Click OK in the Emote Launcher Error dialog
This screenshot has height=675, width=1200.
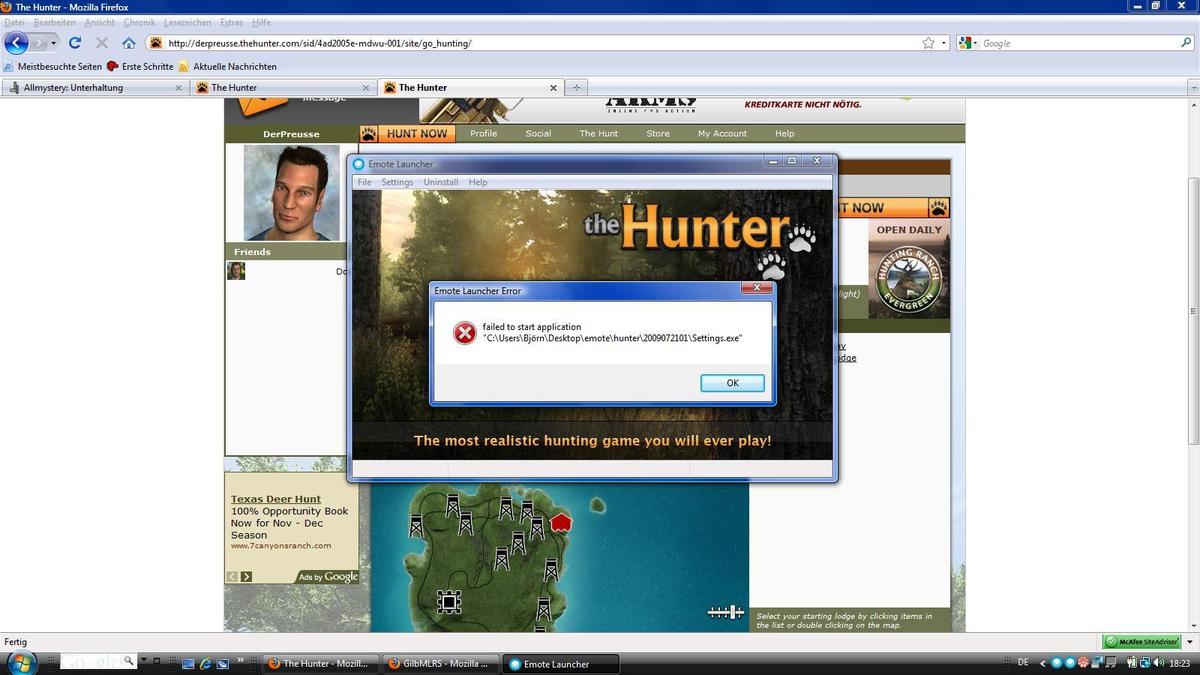click(x=732, y=383)
